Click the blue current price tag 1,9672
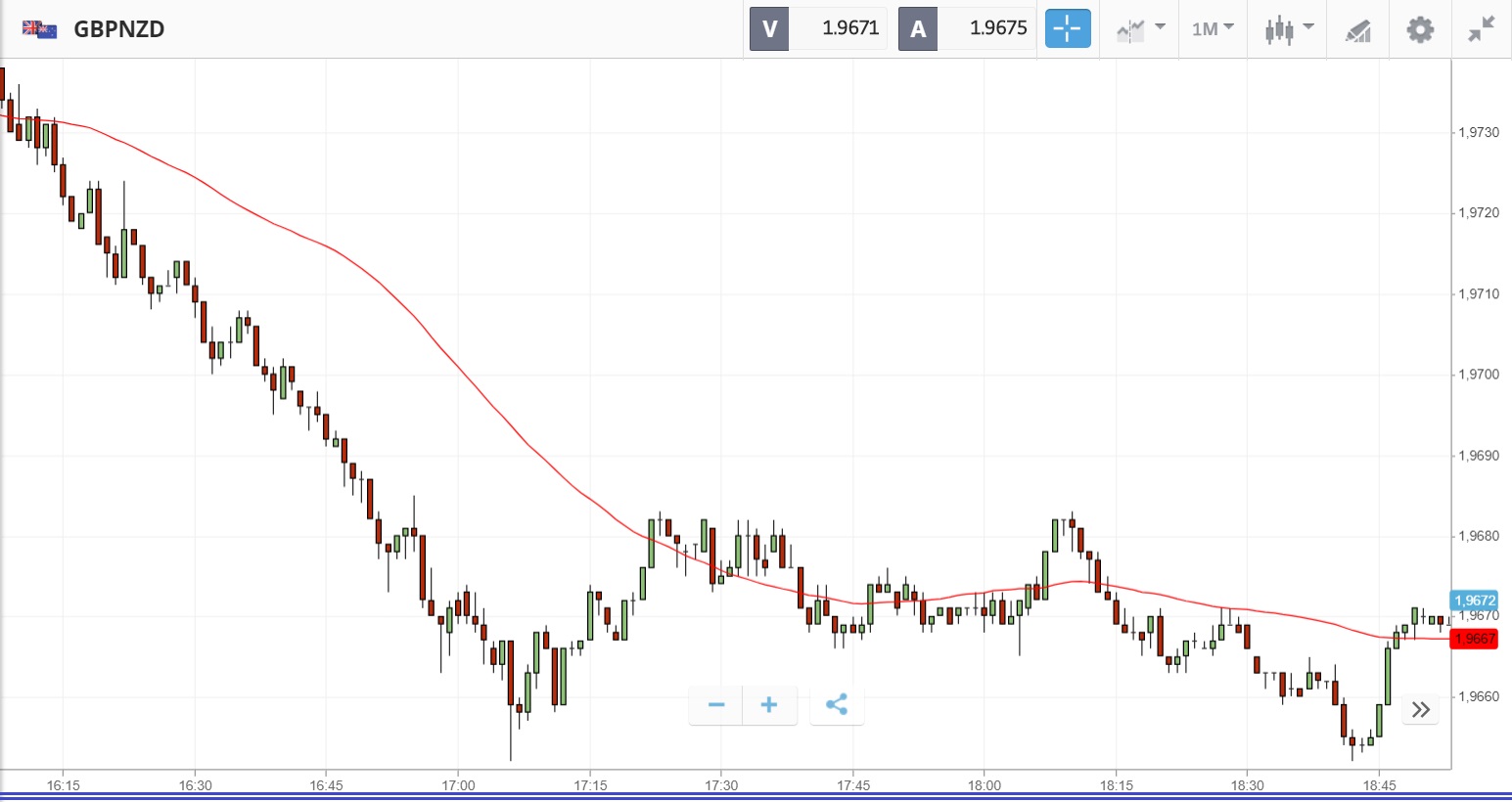Viewport: 1512px width, 802px height. coord(1474,601)
